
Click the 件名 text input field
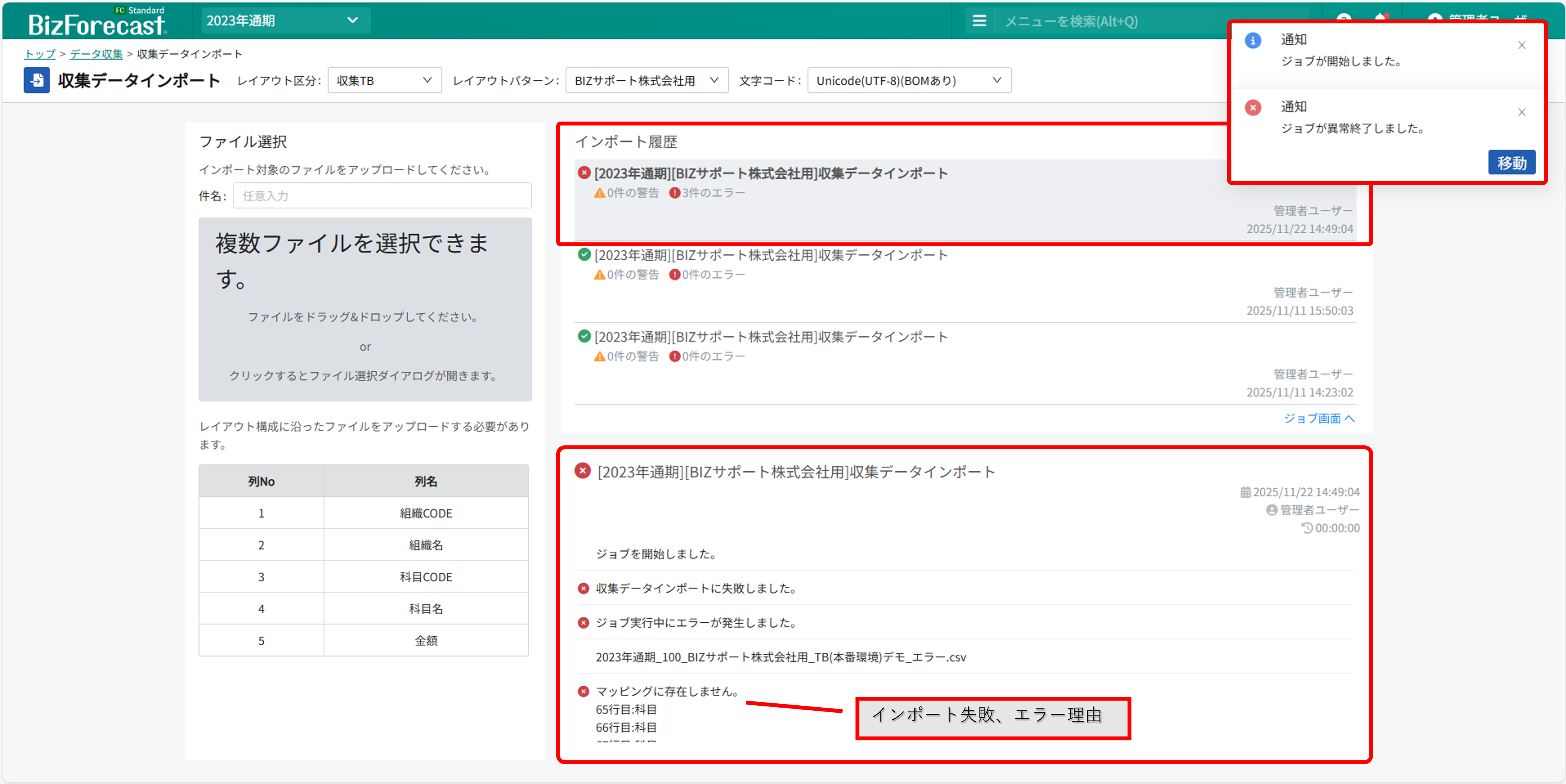tap(382, 196)
